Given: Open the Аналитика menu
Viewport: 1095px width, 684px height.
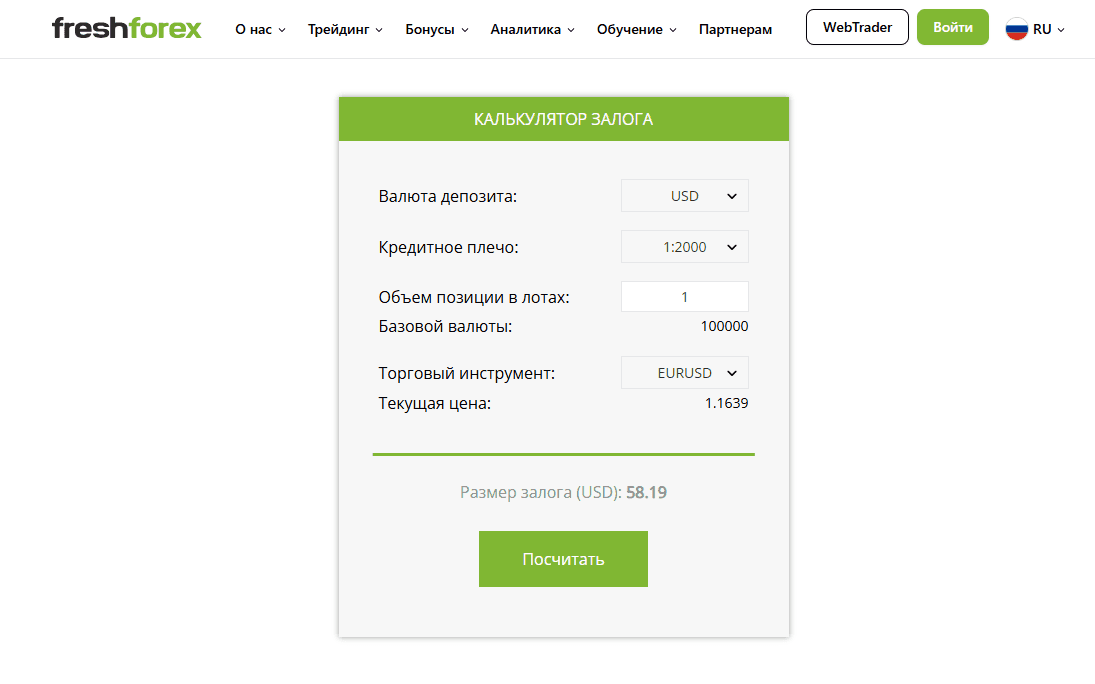Looking at the screenshot, I should coord(532,29).
